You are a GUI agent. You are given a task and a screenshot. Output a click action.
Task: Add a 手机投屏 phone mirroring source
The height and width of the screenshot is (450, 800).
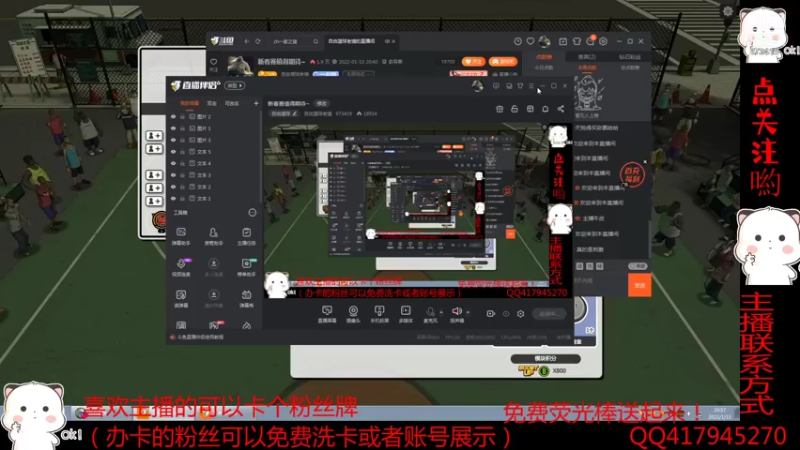coord(379,314)
